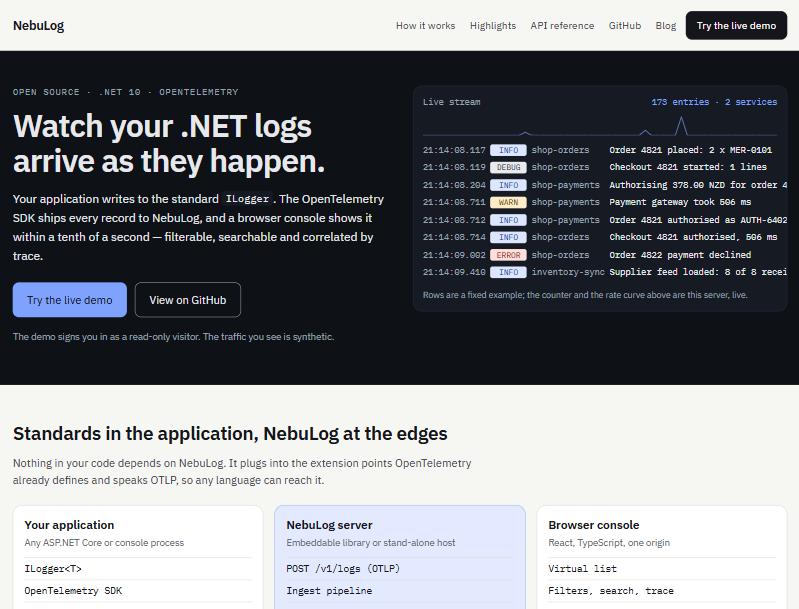Click the ILogger inline code in the hero text
799x609 pixels.
247,199
